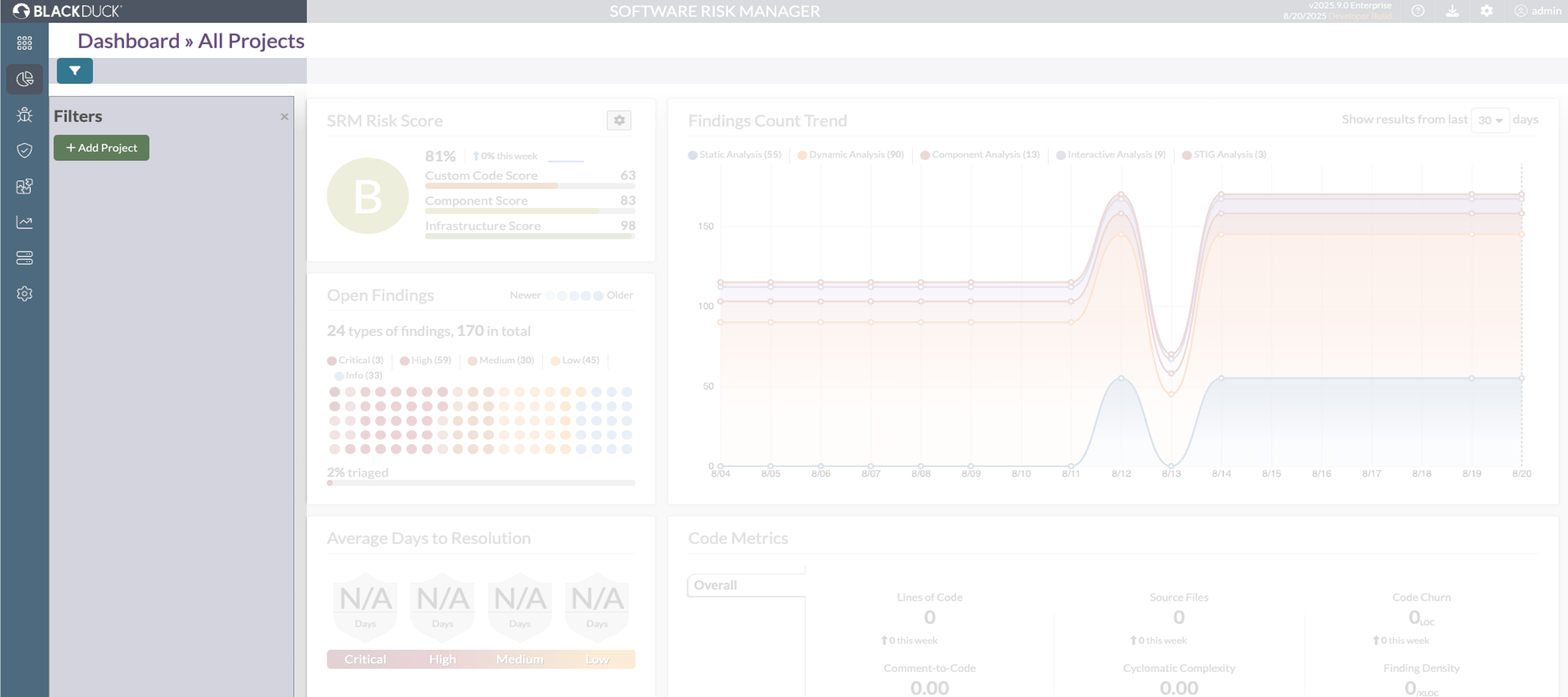Click the server stack hosts icon
1568x697 pixels.
coord(24,258)
